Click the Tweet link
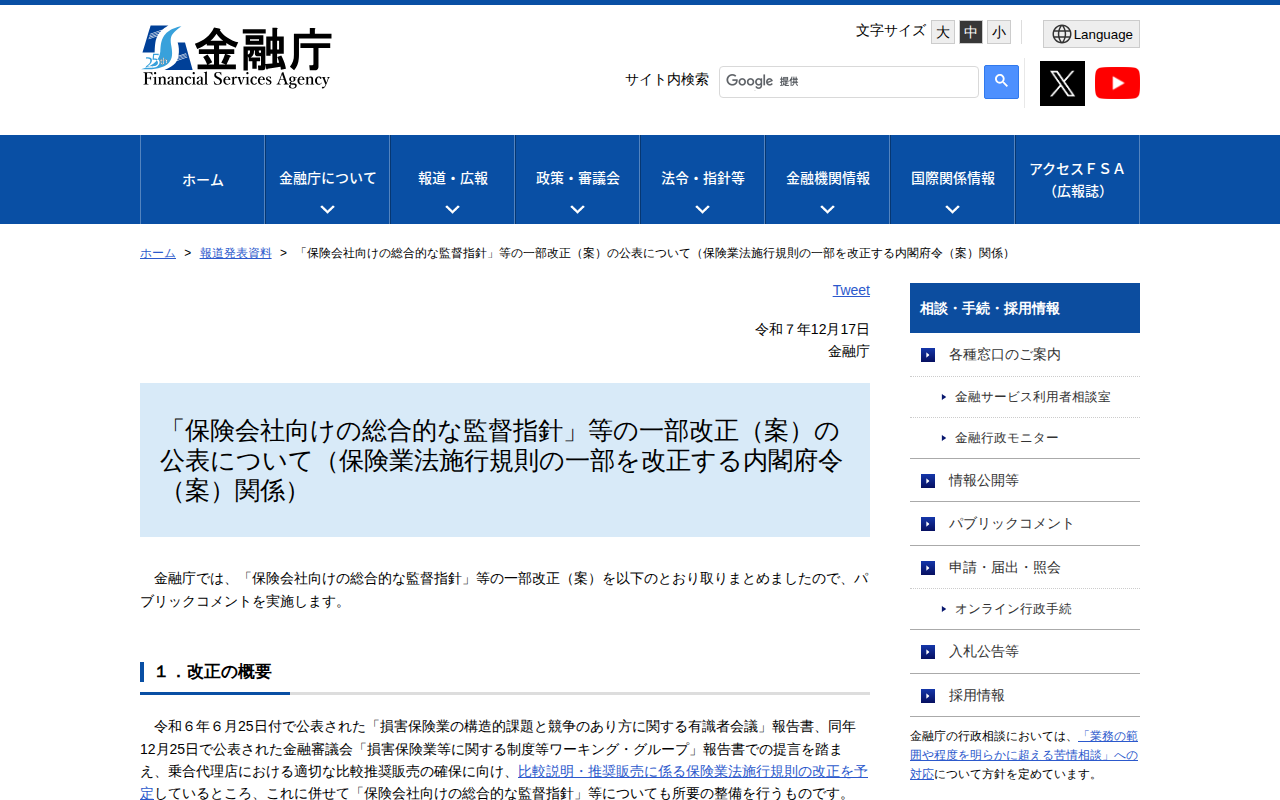The height and width of the screenshot is (800, 1280). pos(851,290)
